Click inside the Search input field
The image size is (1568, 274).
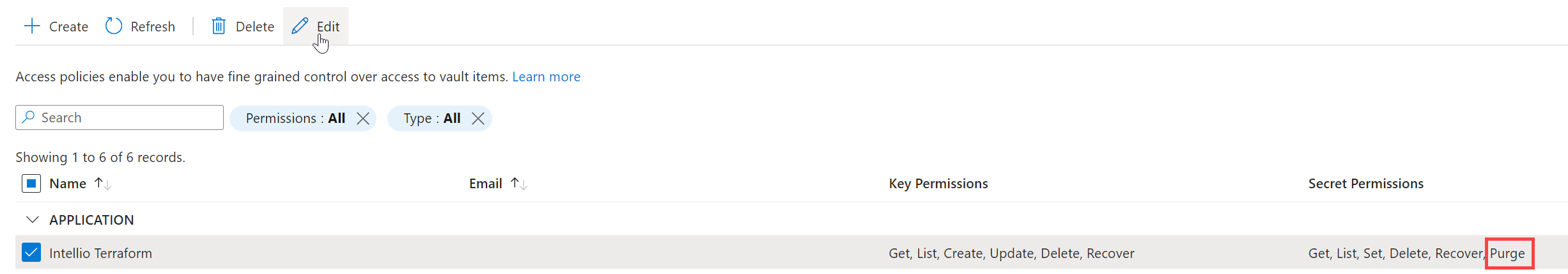[120, 118]
